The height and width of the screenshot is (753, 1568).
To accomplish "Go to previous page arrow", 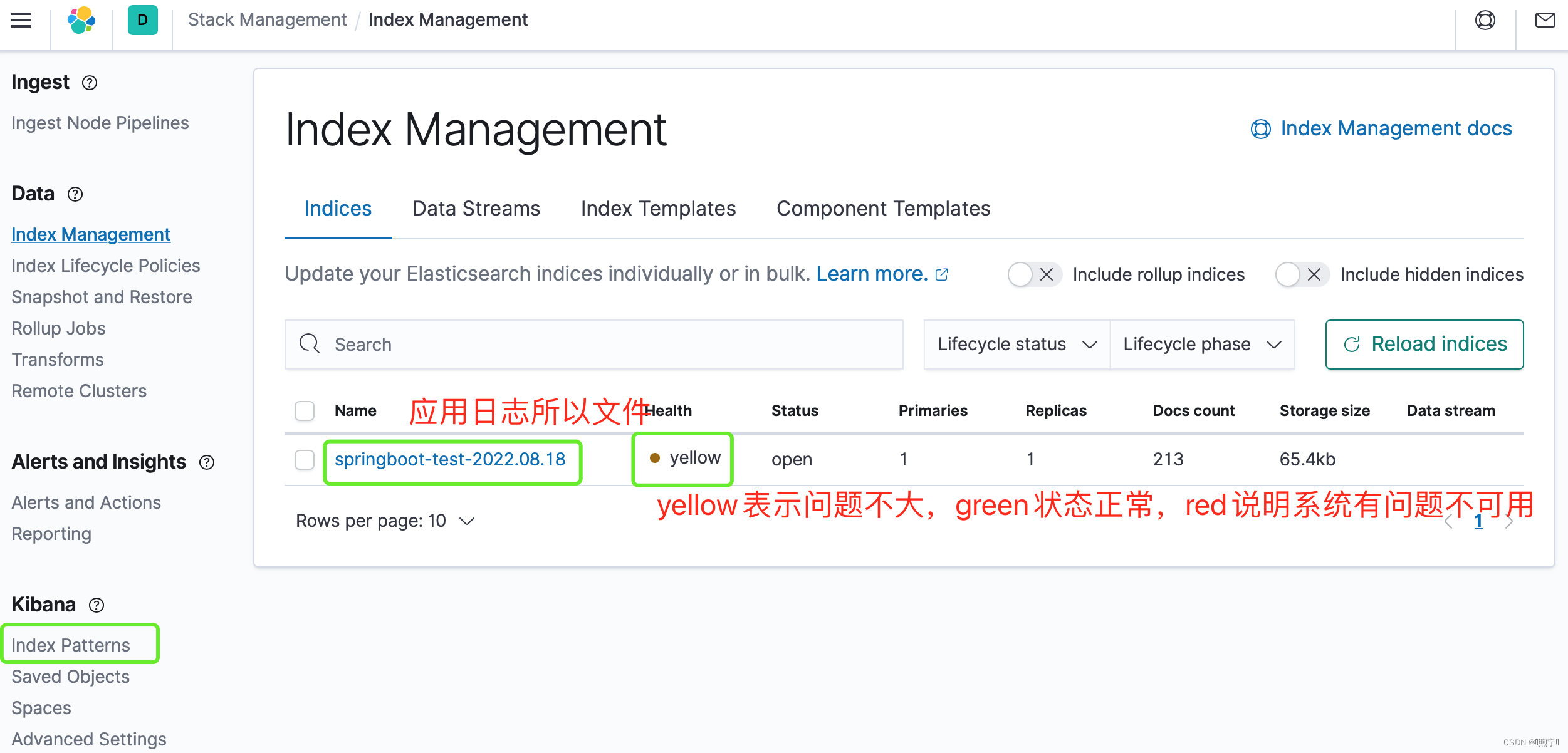I will pos(1448,521).
